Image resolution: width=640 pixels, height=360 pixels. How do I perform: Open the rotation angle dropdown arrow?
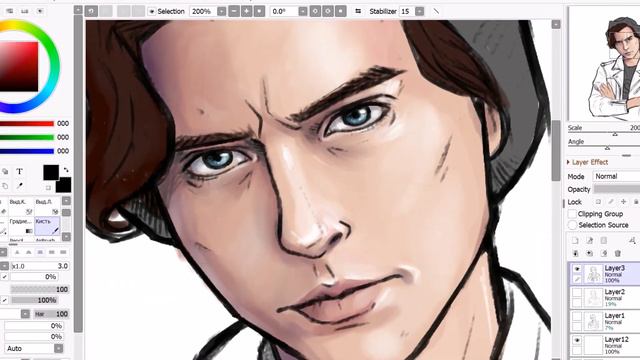[303, 11]
